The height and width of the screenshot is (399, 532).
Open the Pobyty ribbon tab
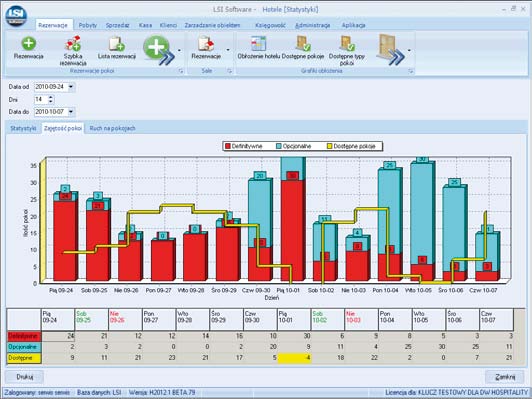tap(88, 25)
